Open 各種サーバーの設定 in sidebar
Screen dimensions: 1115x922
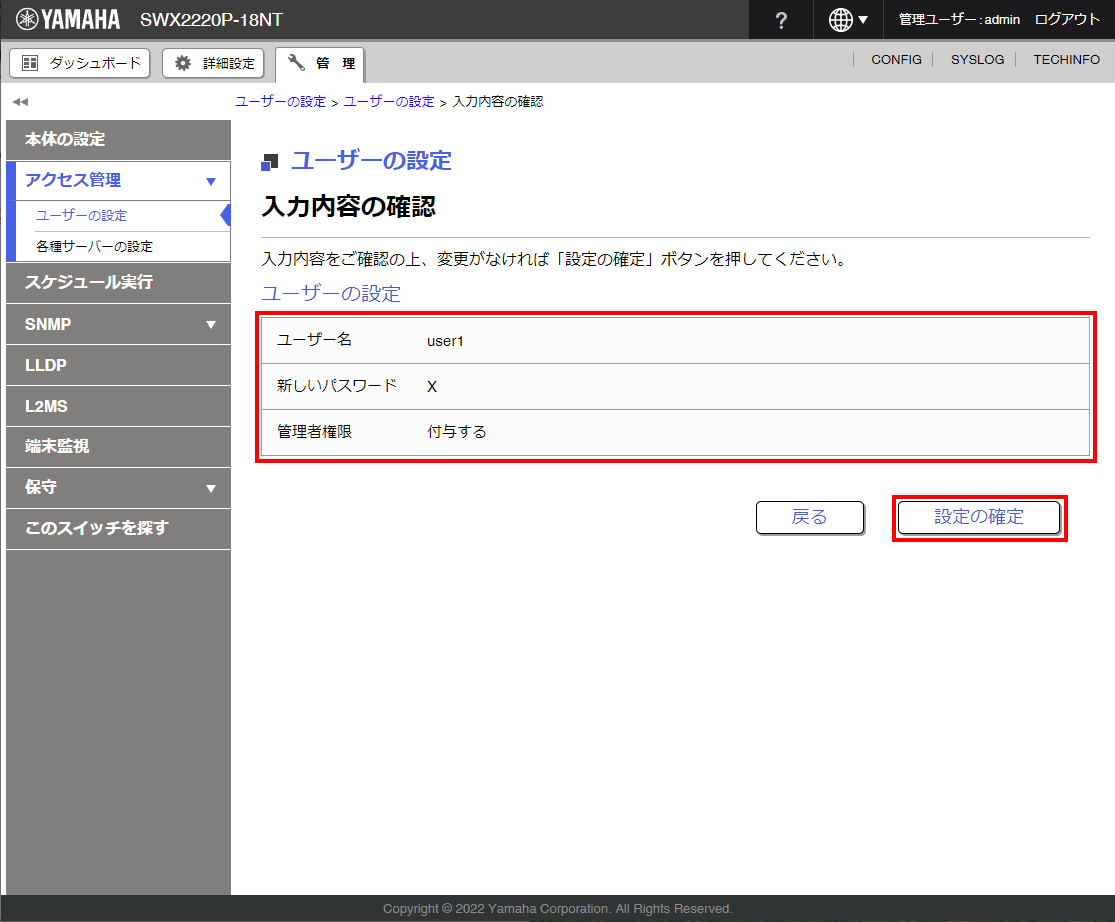coord(94,246)
